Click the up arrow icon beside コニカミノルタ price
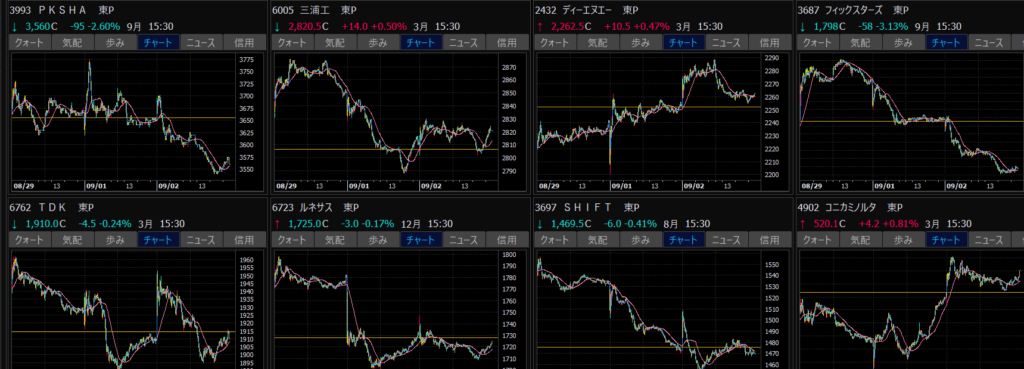1024x369 pixels. [x=803, y=224]
